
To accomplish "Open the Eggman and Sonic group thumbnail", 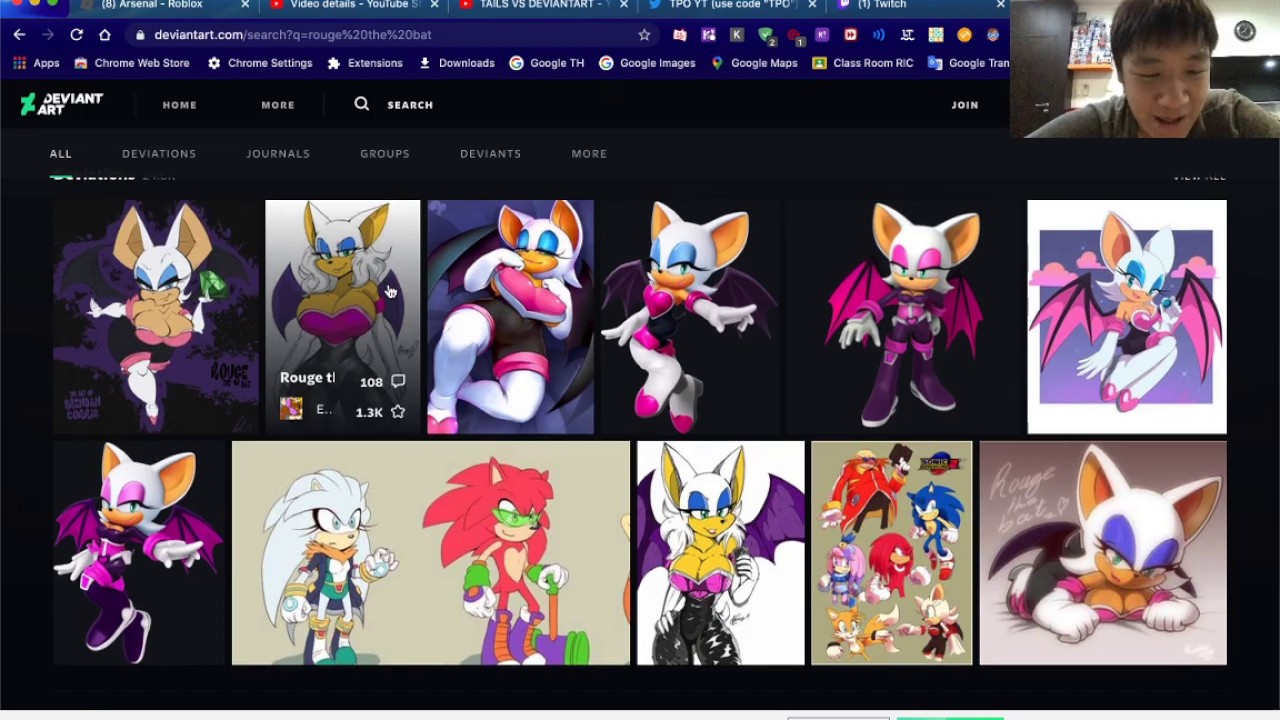I will pos(891,553).
